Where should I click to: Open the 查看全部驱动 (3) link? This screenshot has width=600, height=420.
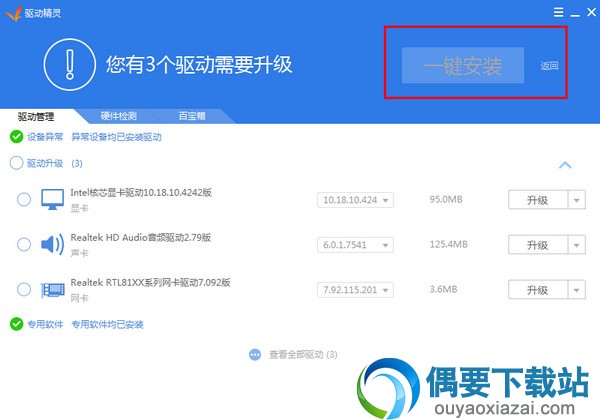303,355
